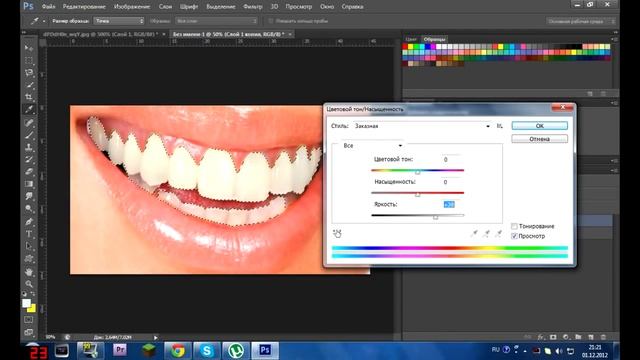Click the yellow background color swatch

point(33,309)
